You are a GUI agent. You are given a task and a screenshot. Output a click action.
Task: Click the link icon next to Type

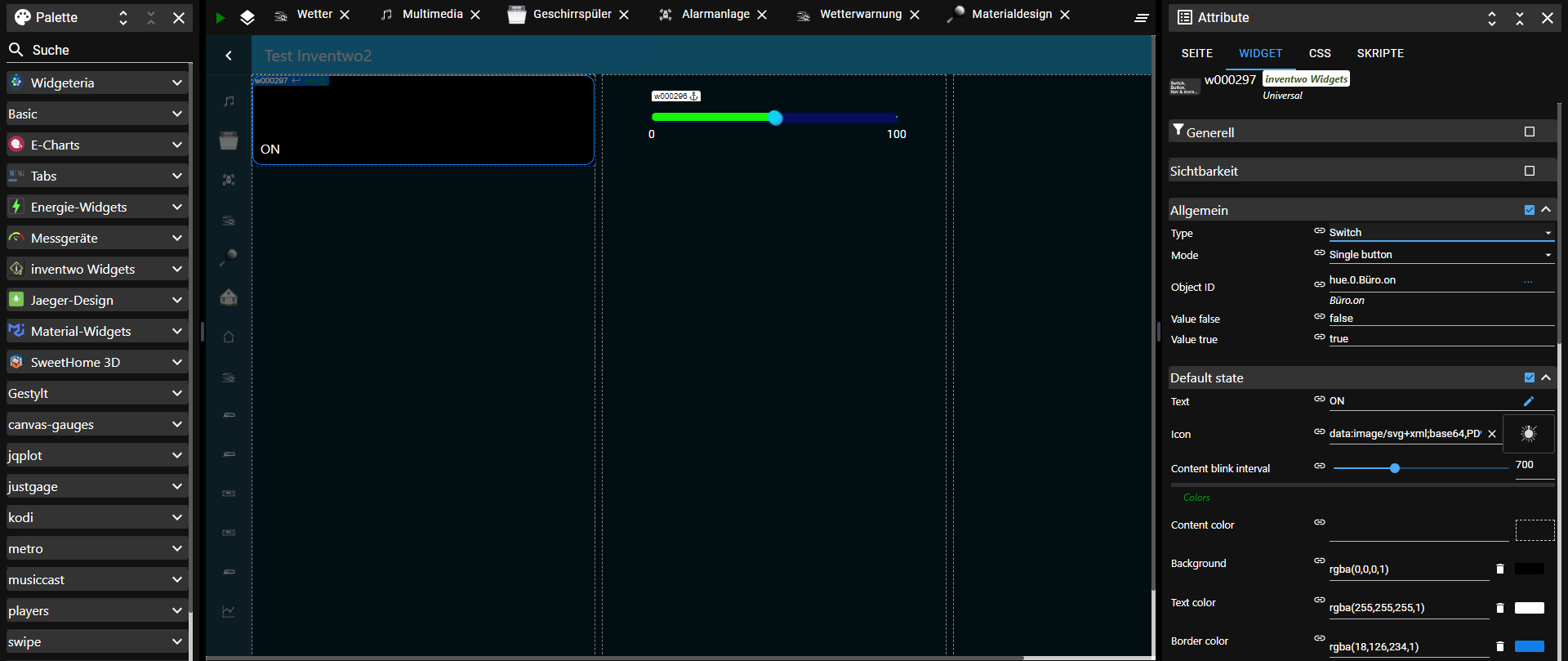pyautogui.click(x=1319, y=231)
